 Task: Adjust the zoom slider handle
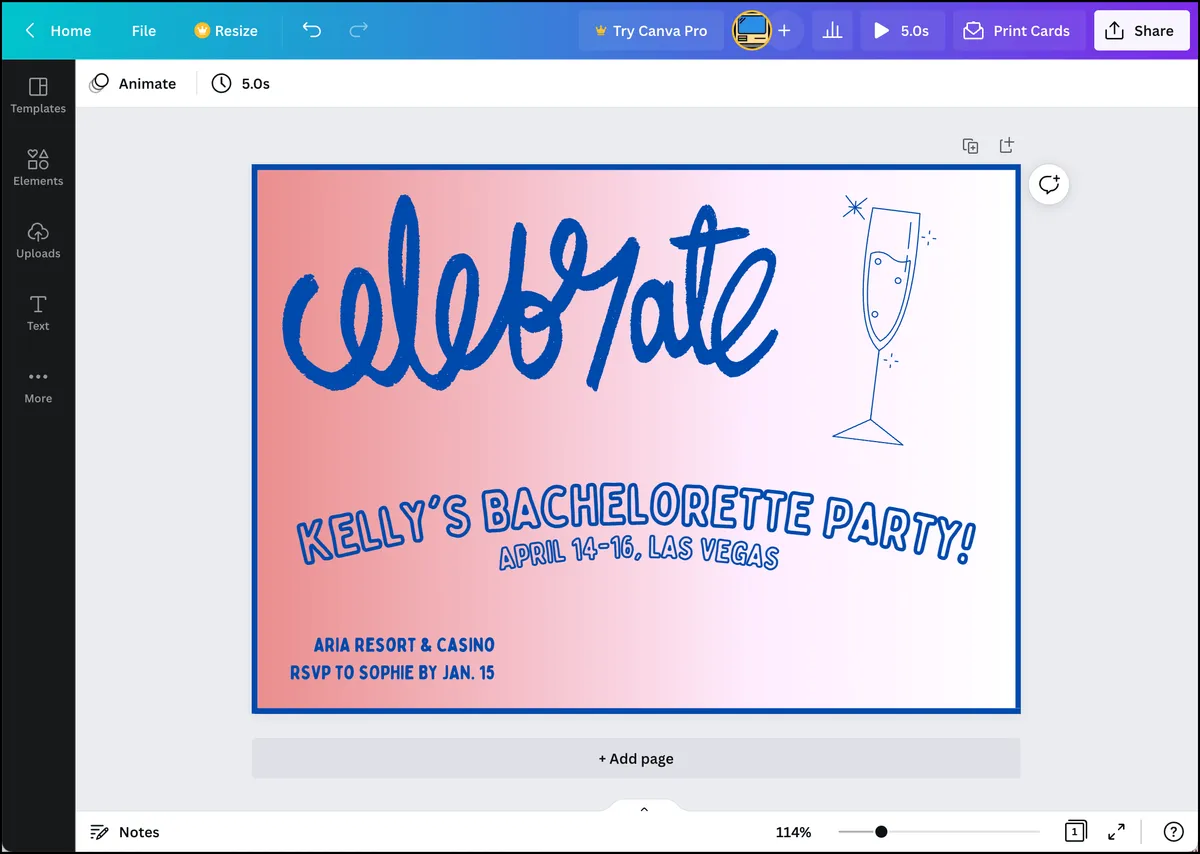[881, 832]
